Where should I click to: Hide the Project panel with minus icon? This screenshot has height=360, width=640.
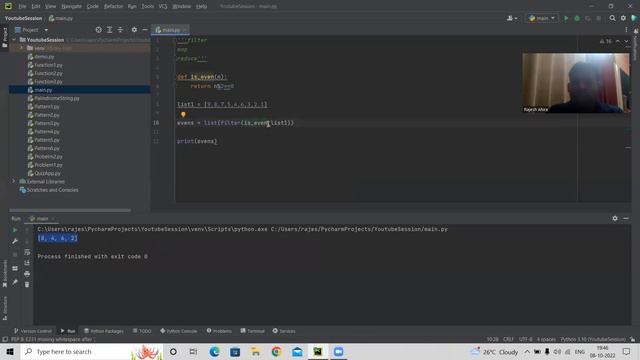click(145, 30)
